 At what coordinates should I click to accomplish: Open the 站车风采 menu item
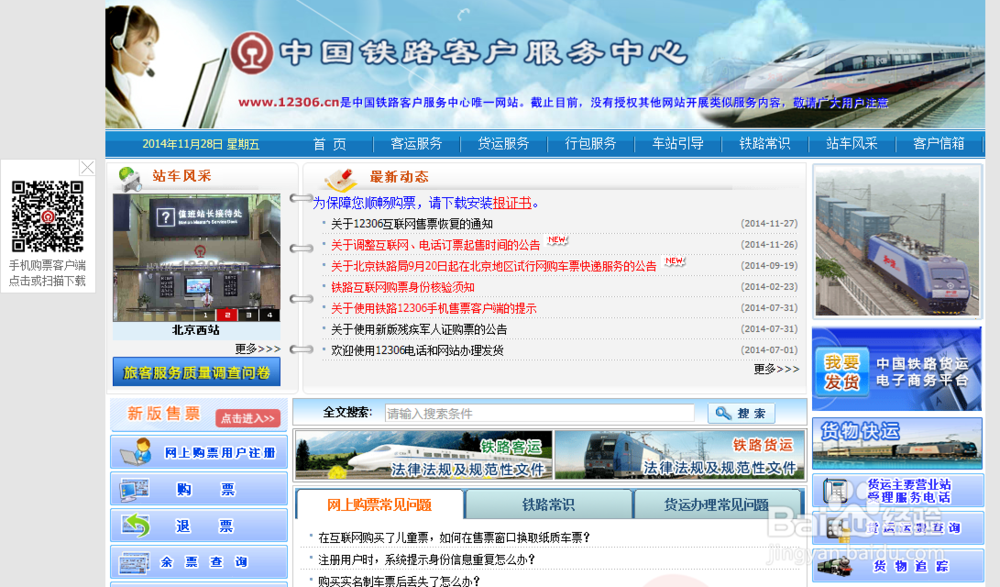[x=851, y=144]
